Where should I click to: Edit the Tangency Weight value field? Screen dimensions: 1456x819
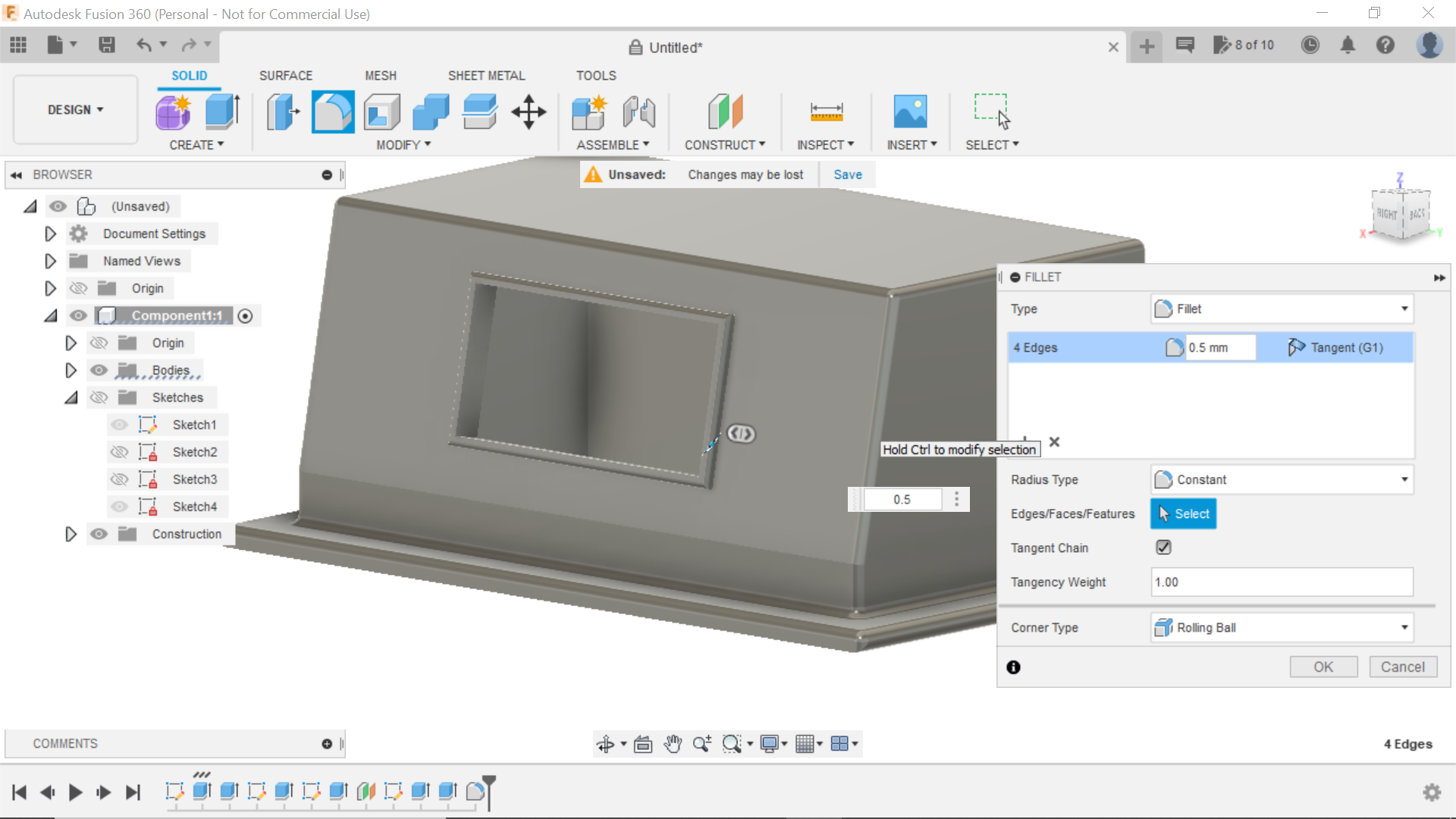(1281, 582)
